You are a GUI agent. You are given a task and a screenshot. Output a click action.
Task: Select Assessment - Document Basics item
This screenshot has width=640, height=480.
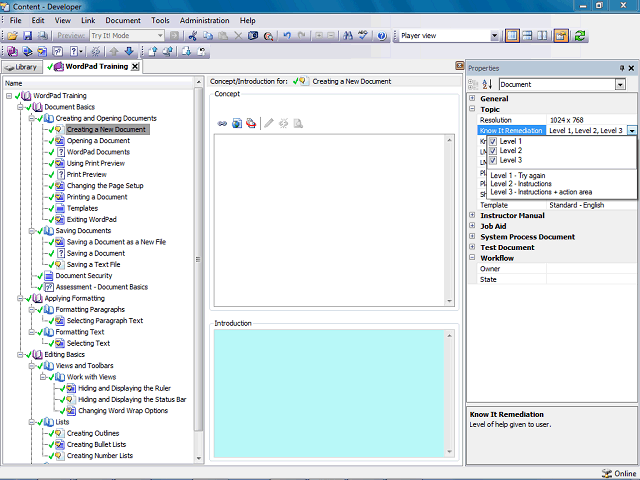point(102,287)
